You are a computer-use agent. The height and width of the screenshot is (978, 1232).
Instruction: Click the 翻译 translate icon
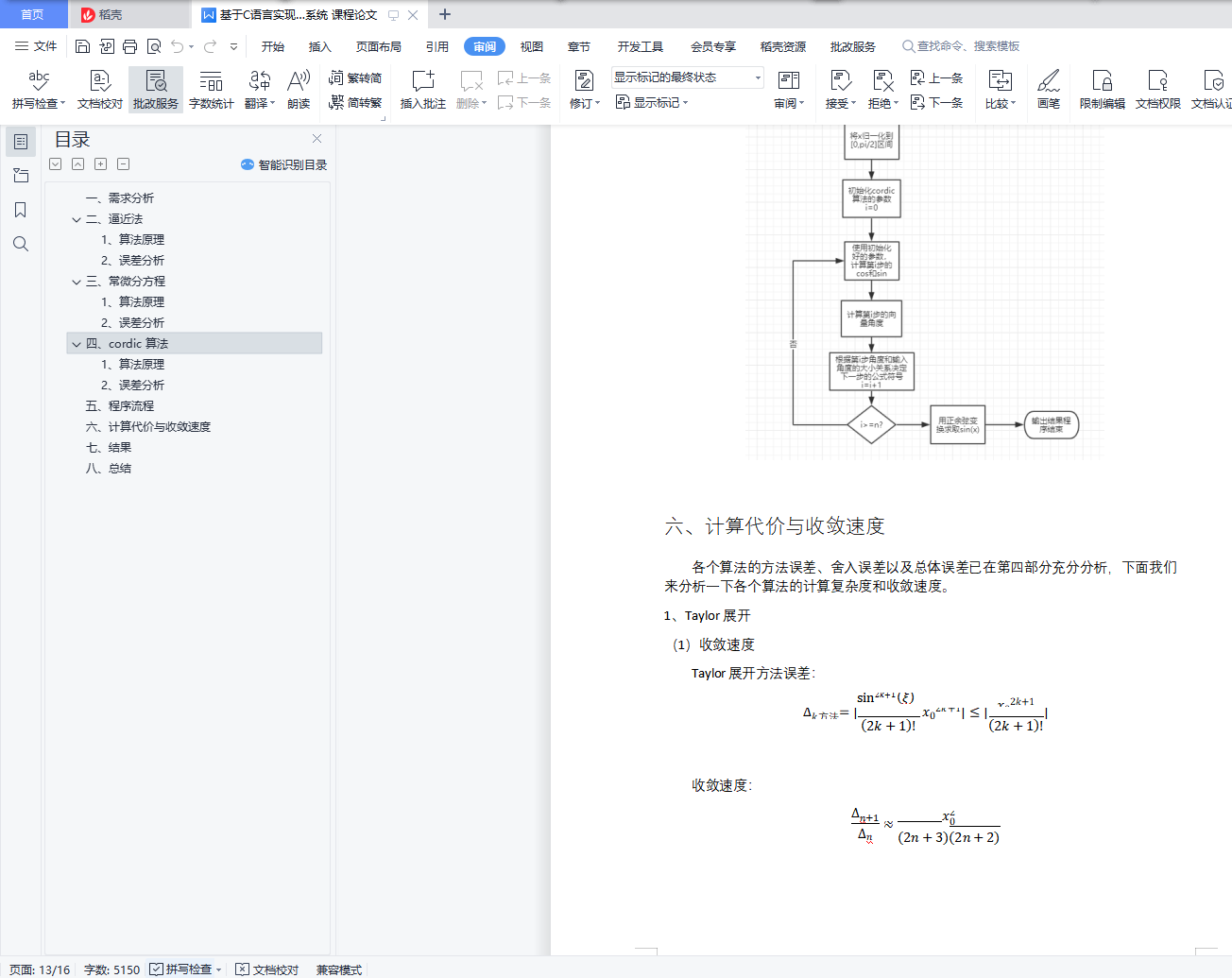(x=259, y=80)
